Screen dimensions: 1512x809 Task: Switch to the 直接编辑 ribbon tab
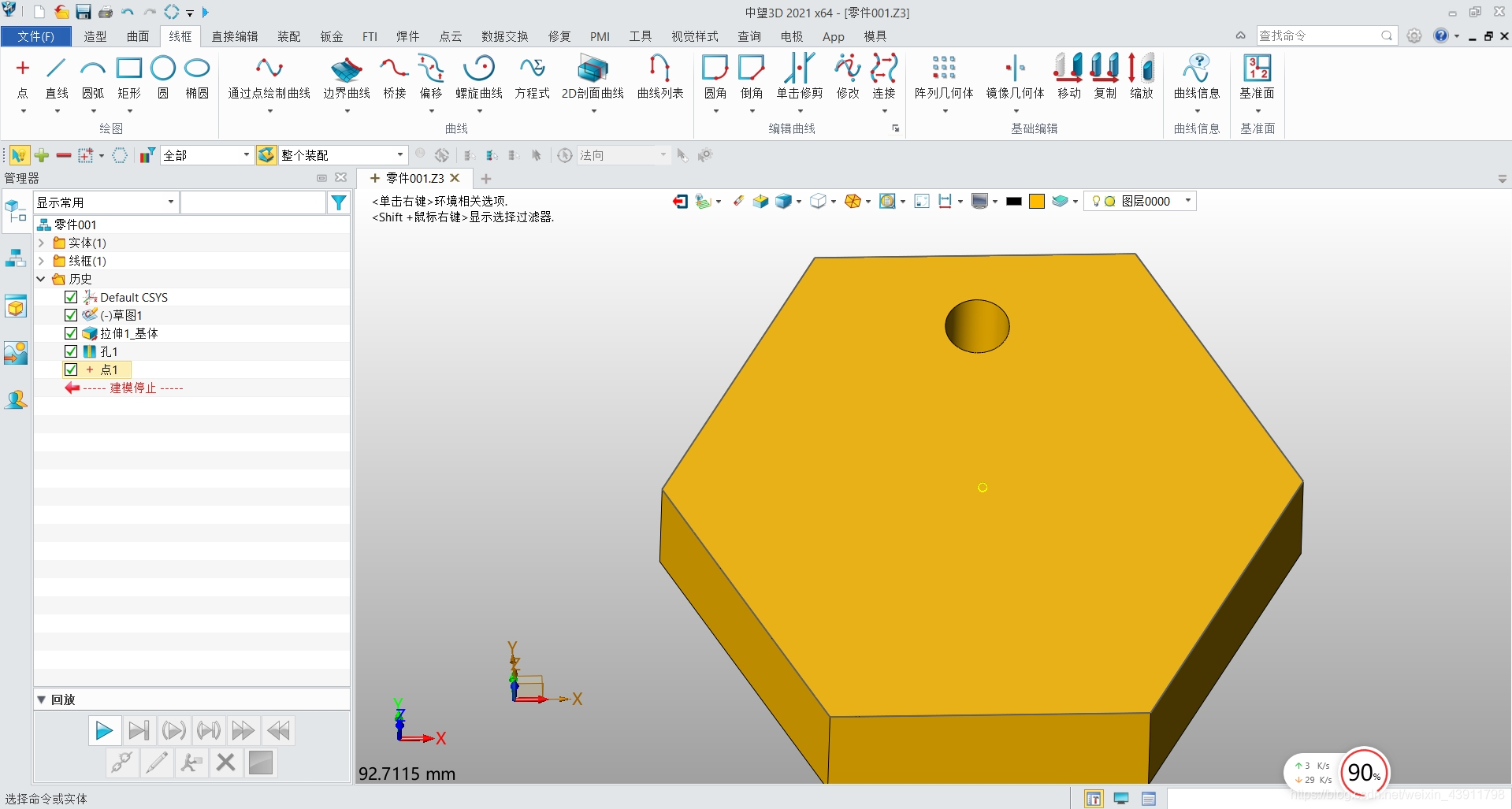pyautogui.click(x=235, y=36)
